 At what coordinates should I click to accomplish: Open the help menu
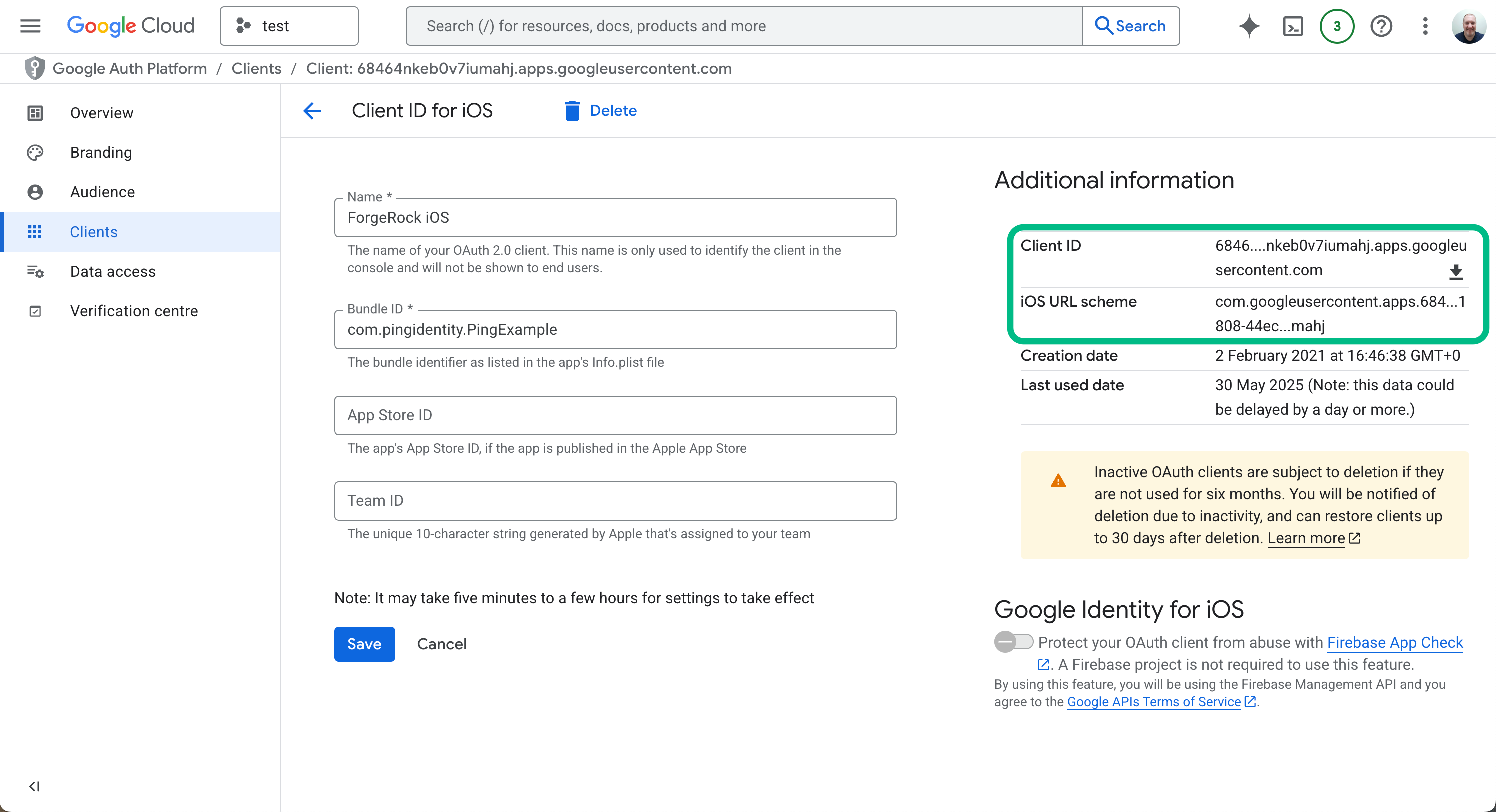tap(1381, 26)
